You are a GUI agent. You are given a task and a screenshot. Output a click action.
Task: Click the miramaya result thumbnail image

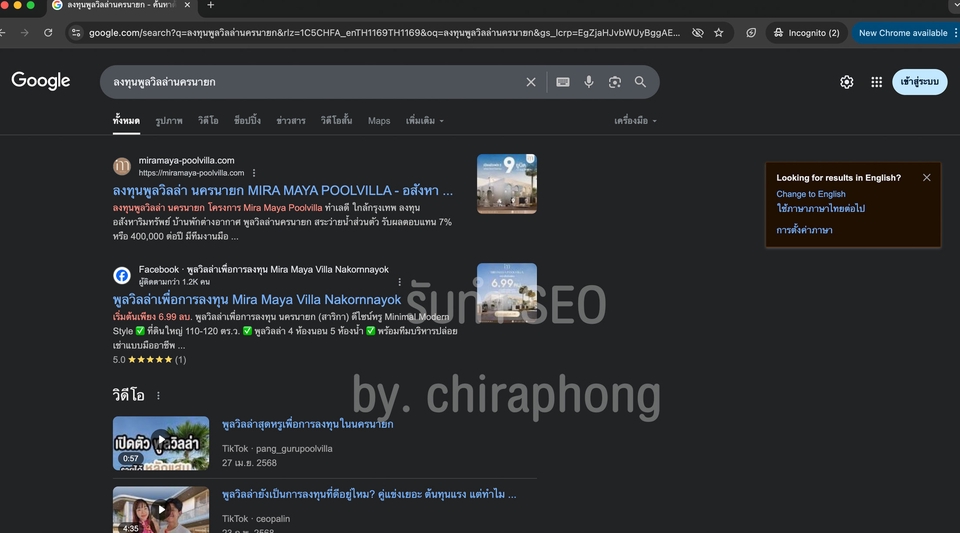[507, 184]
